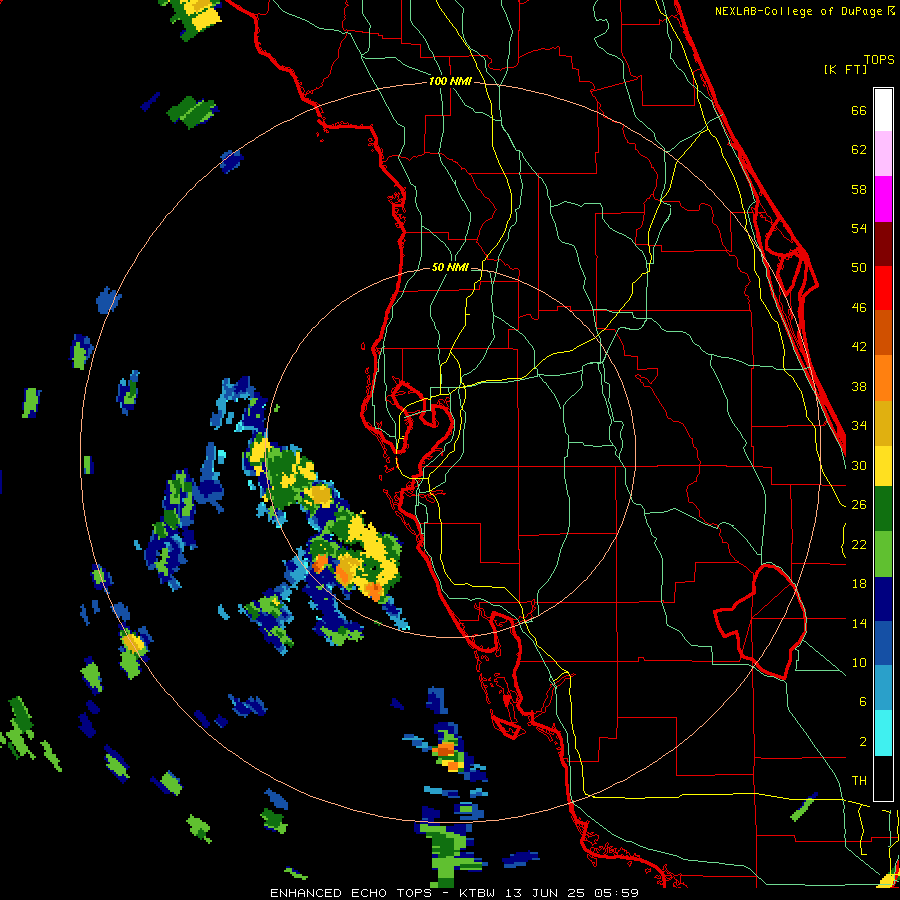Click the '13 JUN 25' date text
This screenshot has height=900, width=900.
click(x=544, y=893)
